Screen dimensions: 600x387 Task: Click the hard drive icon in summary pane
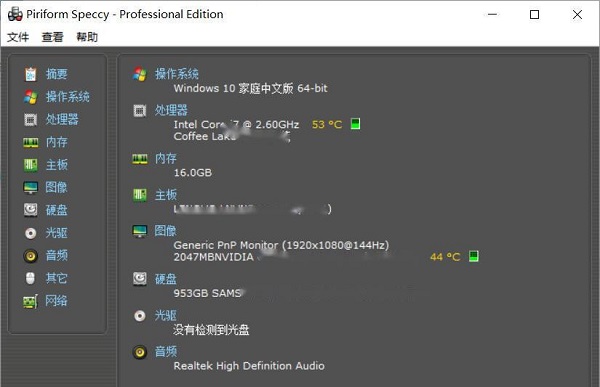click(x=140, y=279)
